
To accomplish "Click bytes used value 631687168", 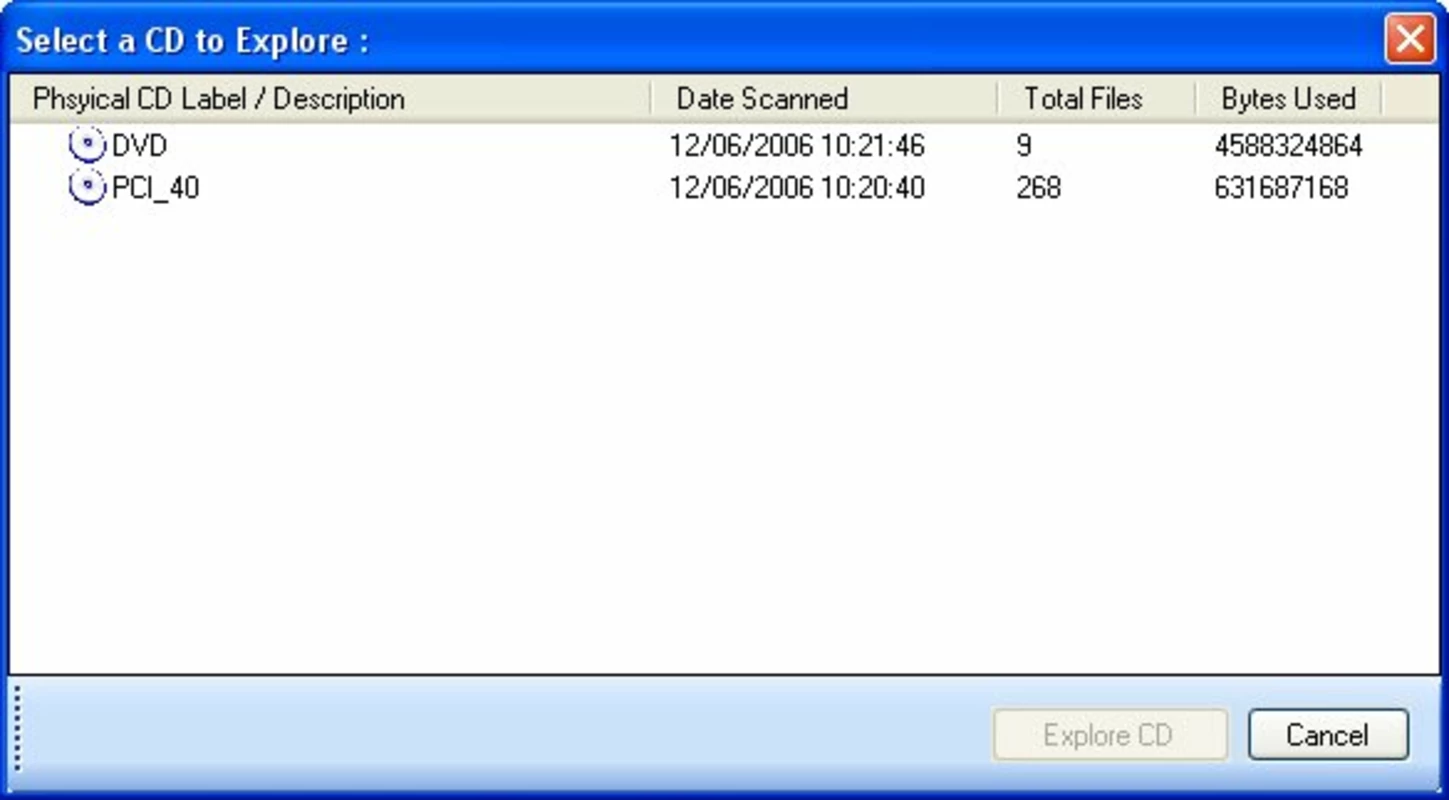I will [1281, 187].
